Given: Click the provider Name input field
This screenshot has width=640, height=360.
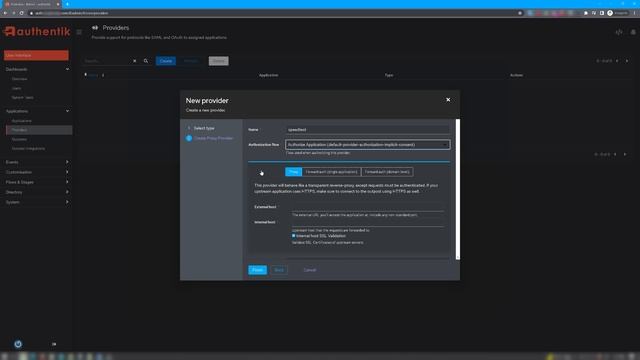Looking at the screenshot, I should pos(367,129).
